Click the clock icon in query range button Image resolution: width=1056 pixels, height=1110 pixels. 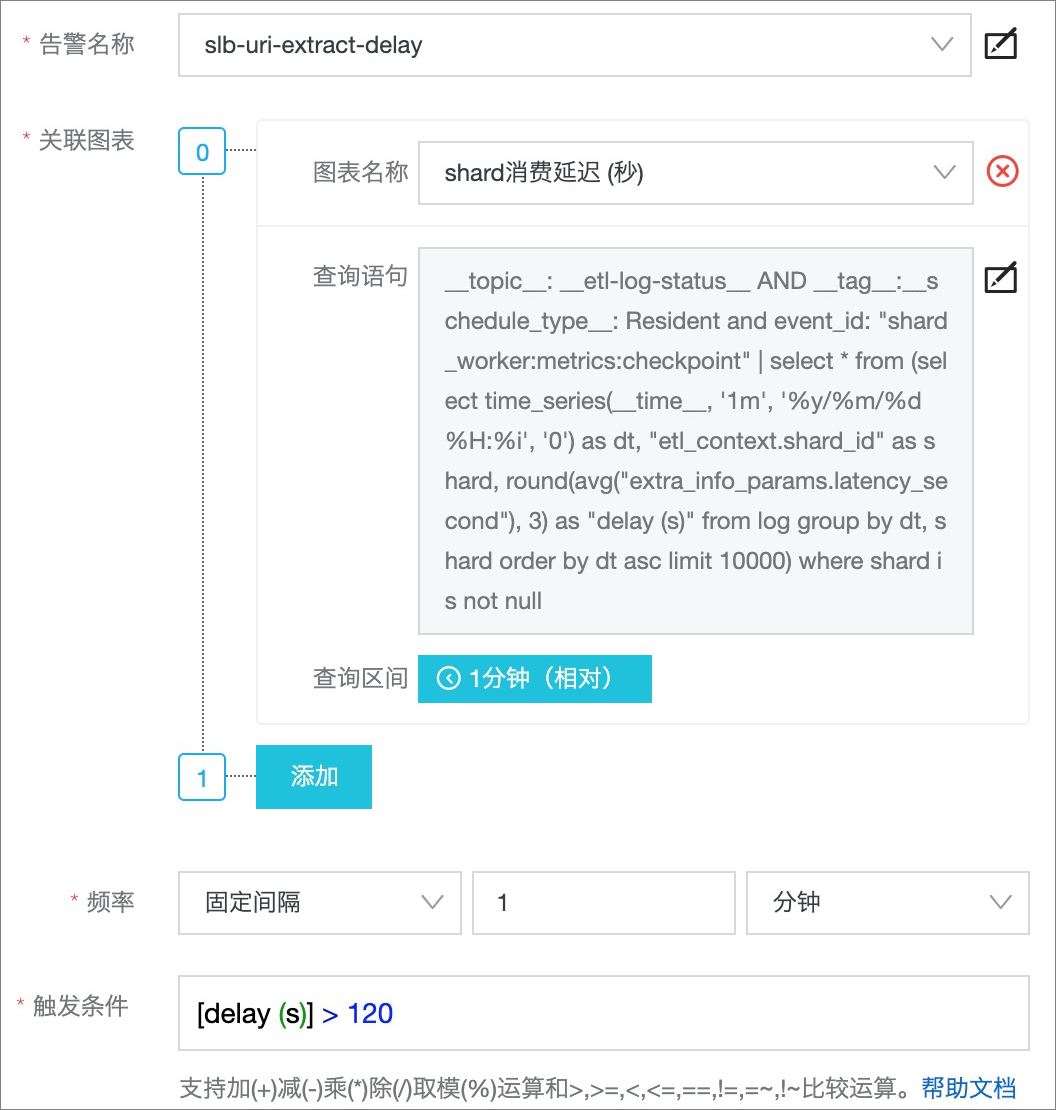tap(449, 678)
